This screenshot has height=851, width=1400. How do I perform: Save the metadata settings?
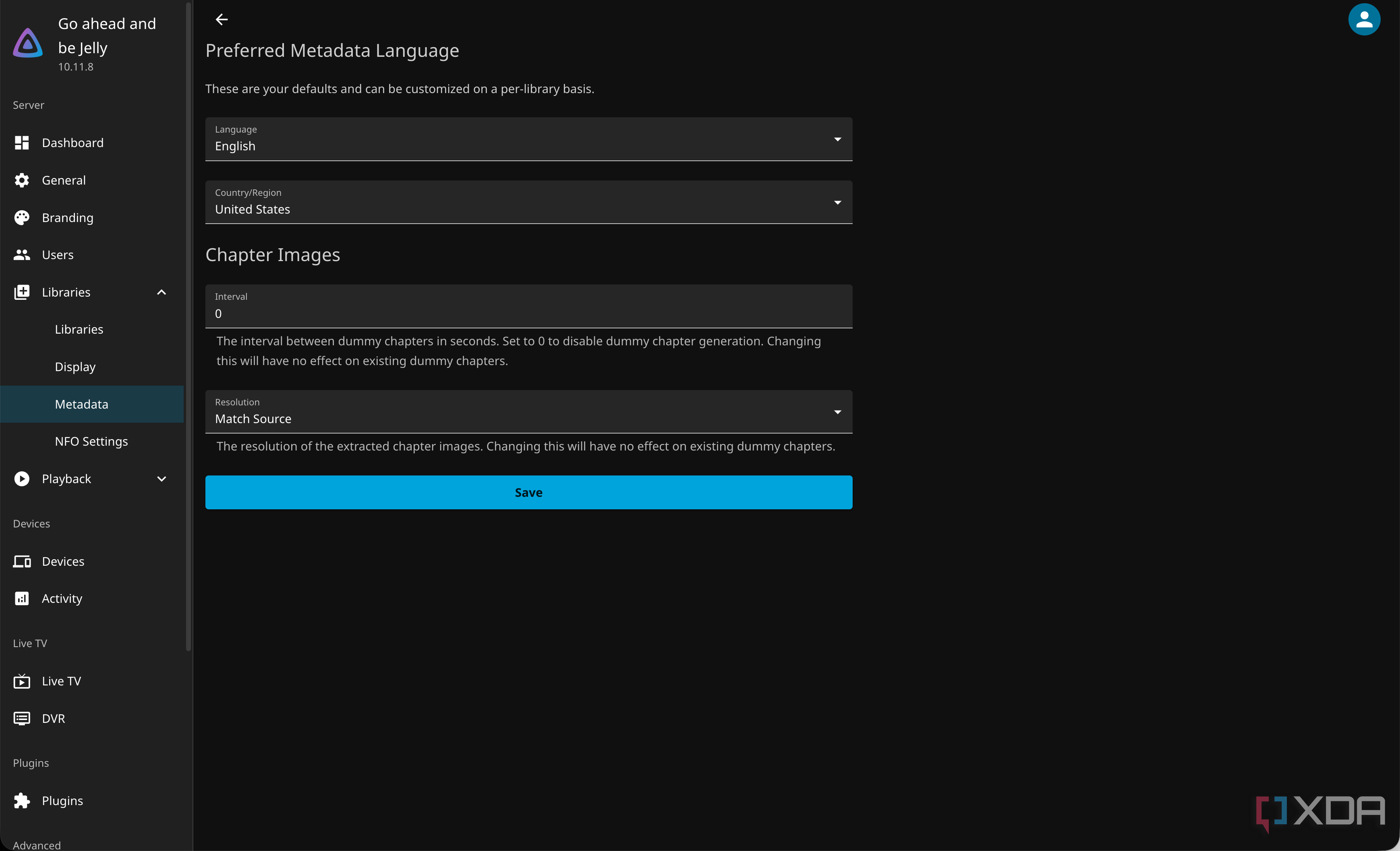528,492
